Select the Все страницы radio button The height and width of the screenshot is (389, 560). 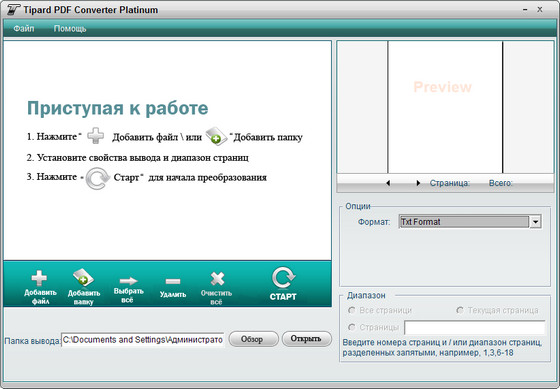(352, 310)
